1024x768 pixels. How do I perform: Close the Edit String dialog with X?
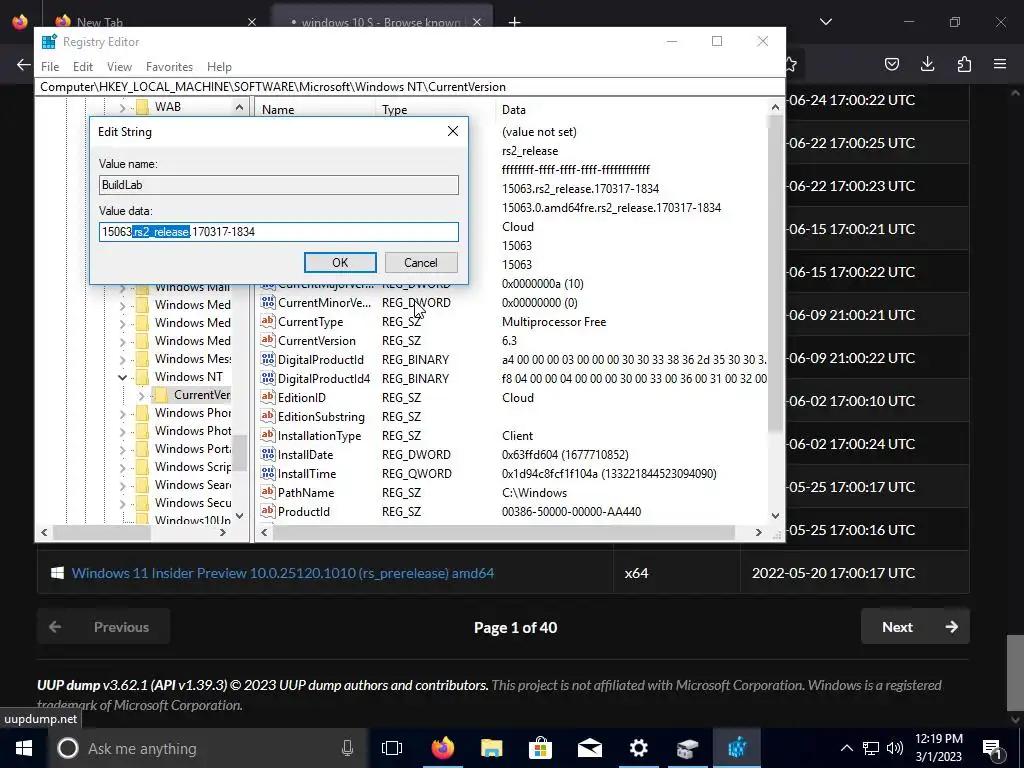click(x=453, y=131)
